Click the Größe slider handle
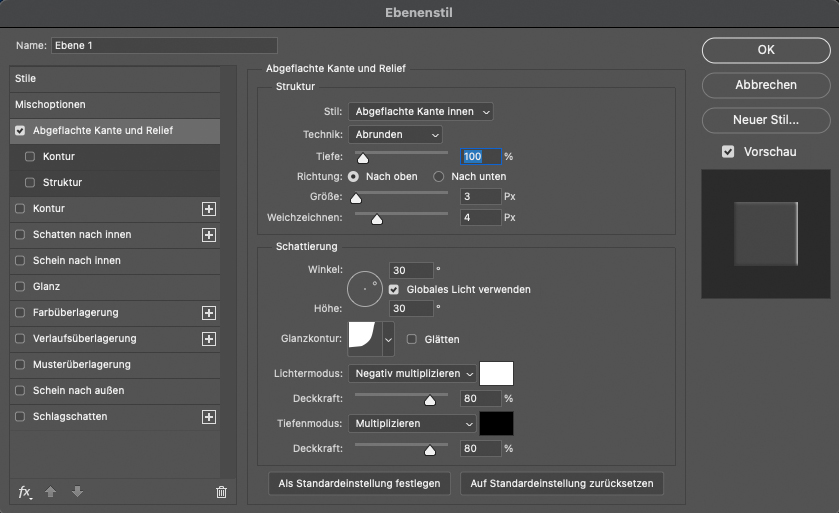839x513 pixels. tap(356, 198)
